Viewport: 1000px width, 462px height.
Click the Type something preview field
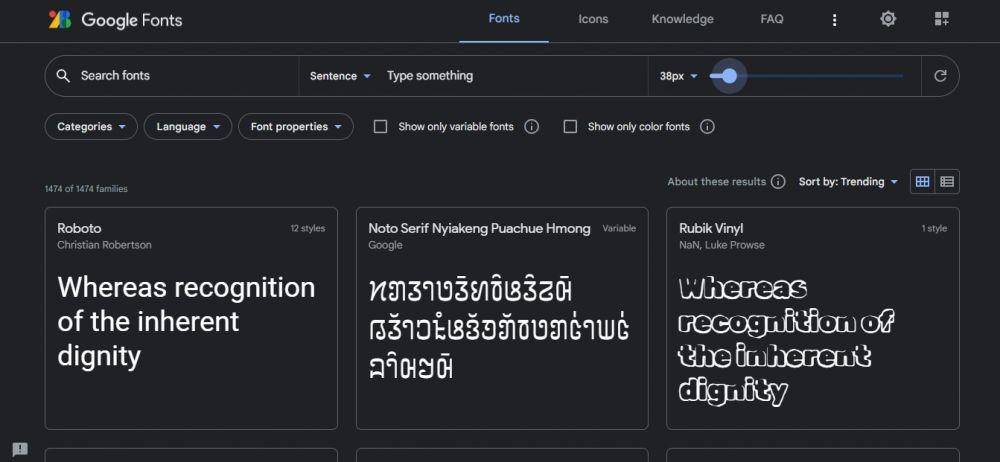[x=513, y=76]
